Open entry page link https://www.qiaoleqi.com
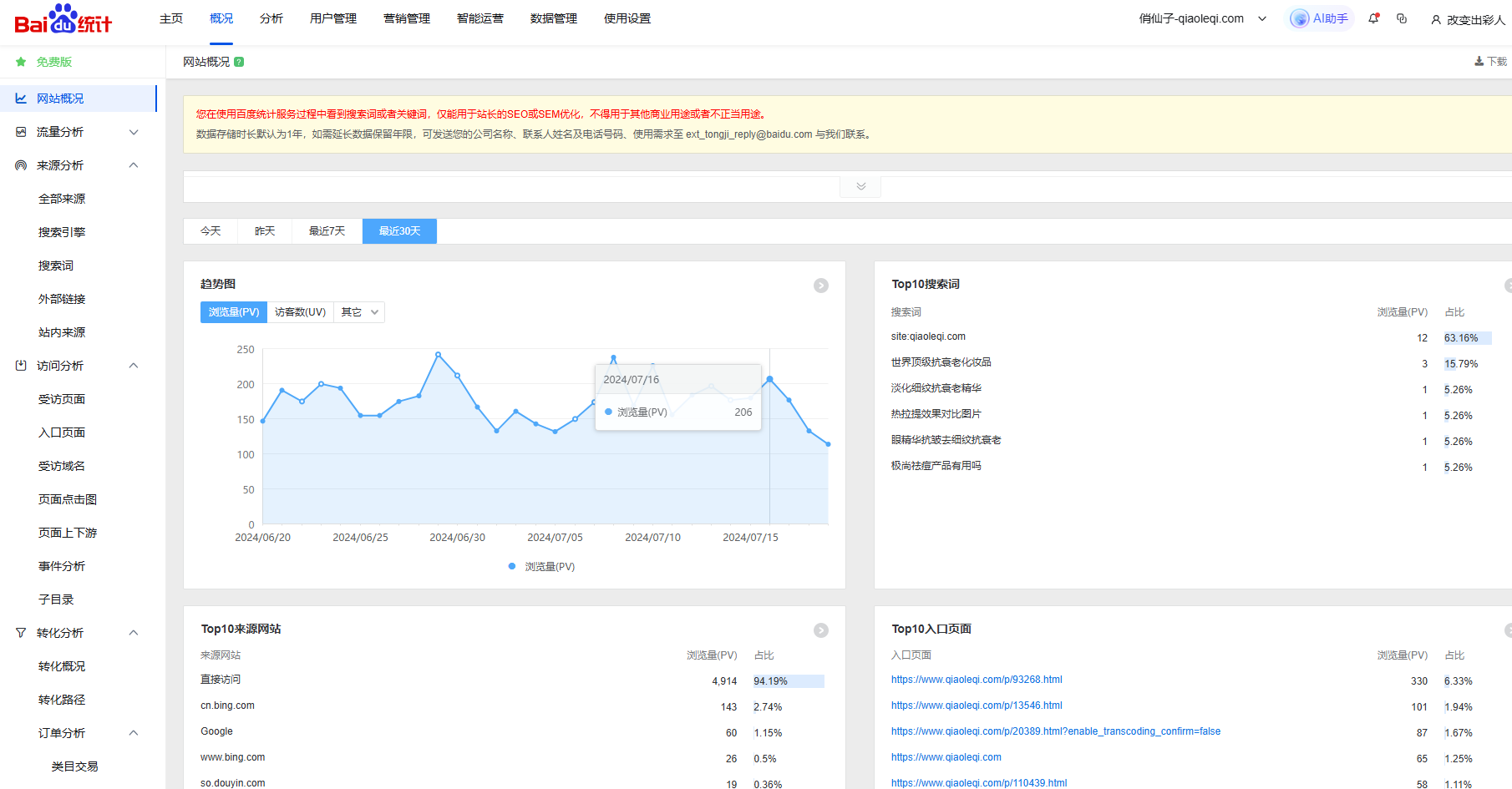1512x789 pixels. click(946, 757)
